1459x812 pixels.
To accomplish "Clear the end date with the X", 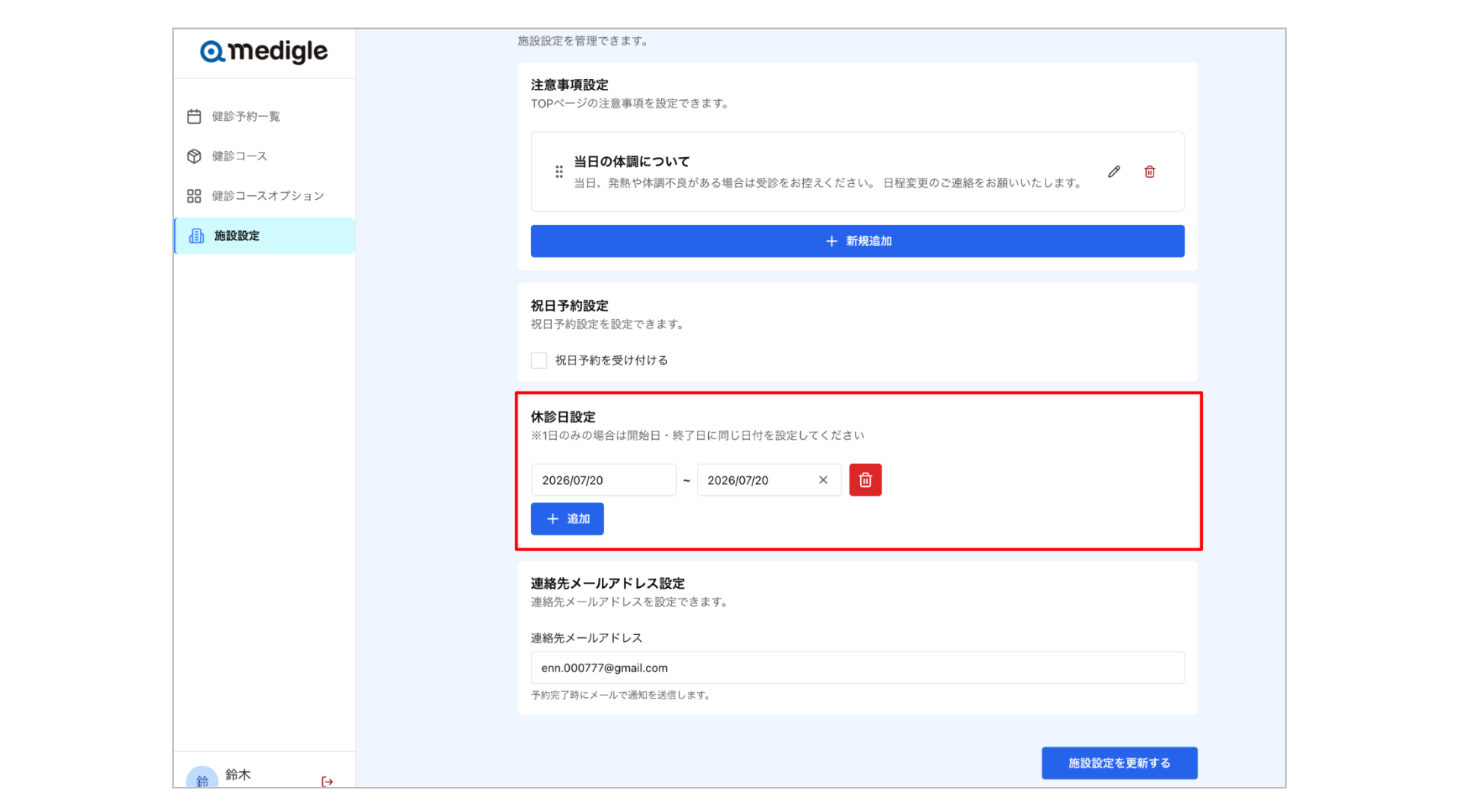I will pyautogui.click(x=823, y=480).
